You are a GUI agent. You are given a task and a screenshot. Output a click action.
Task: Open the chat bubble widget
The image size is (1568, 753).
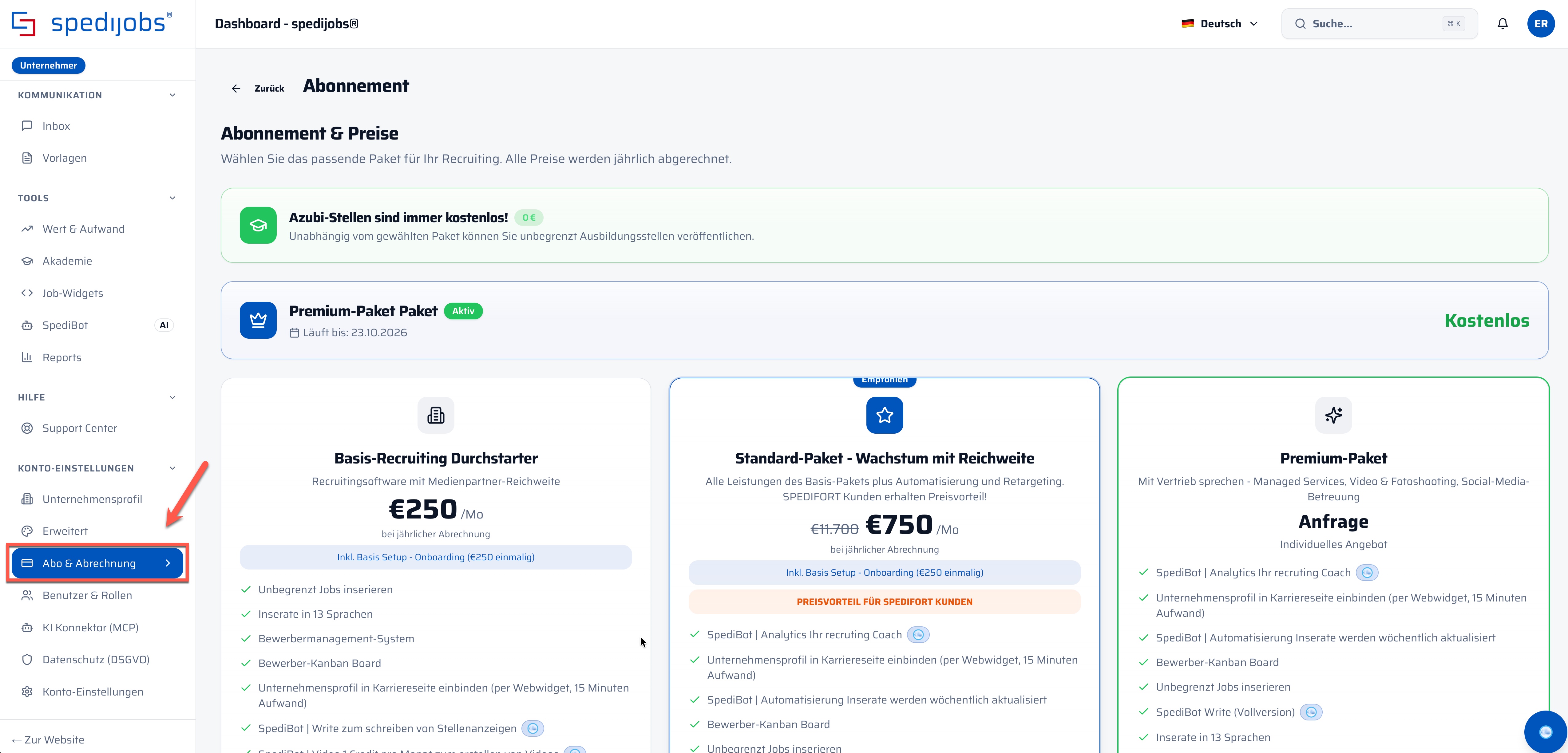1546,732
